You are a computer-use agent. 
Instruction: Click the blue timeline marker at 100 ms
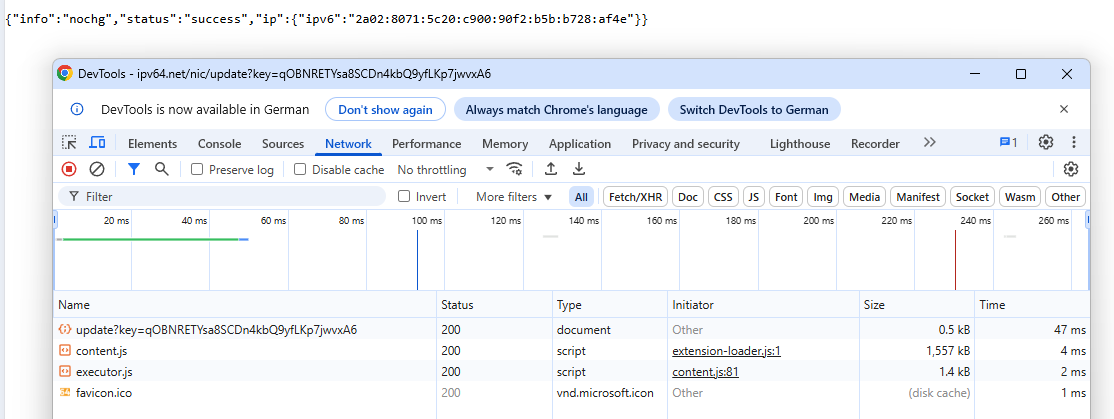(x=417, y=260)
